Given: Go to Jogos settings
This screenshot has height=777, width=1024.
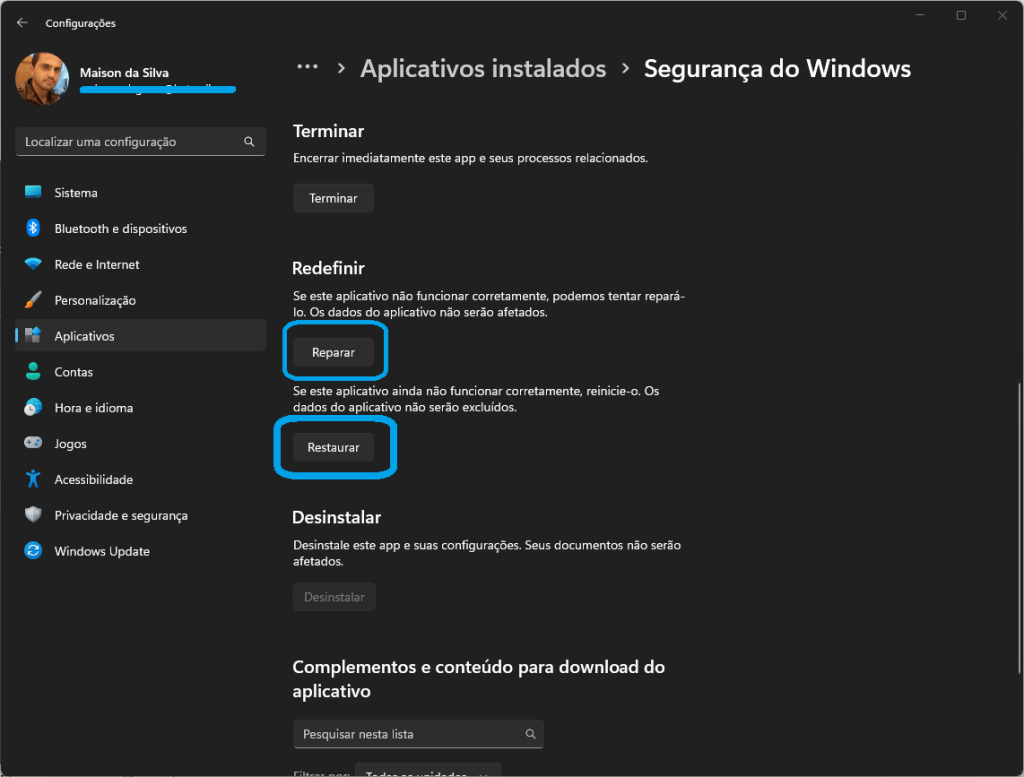Looking at the screenshot, I should (x=140, y=444).
